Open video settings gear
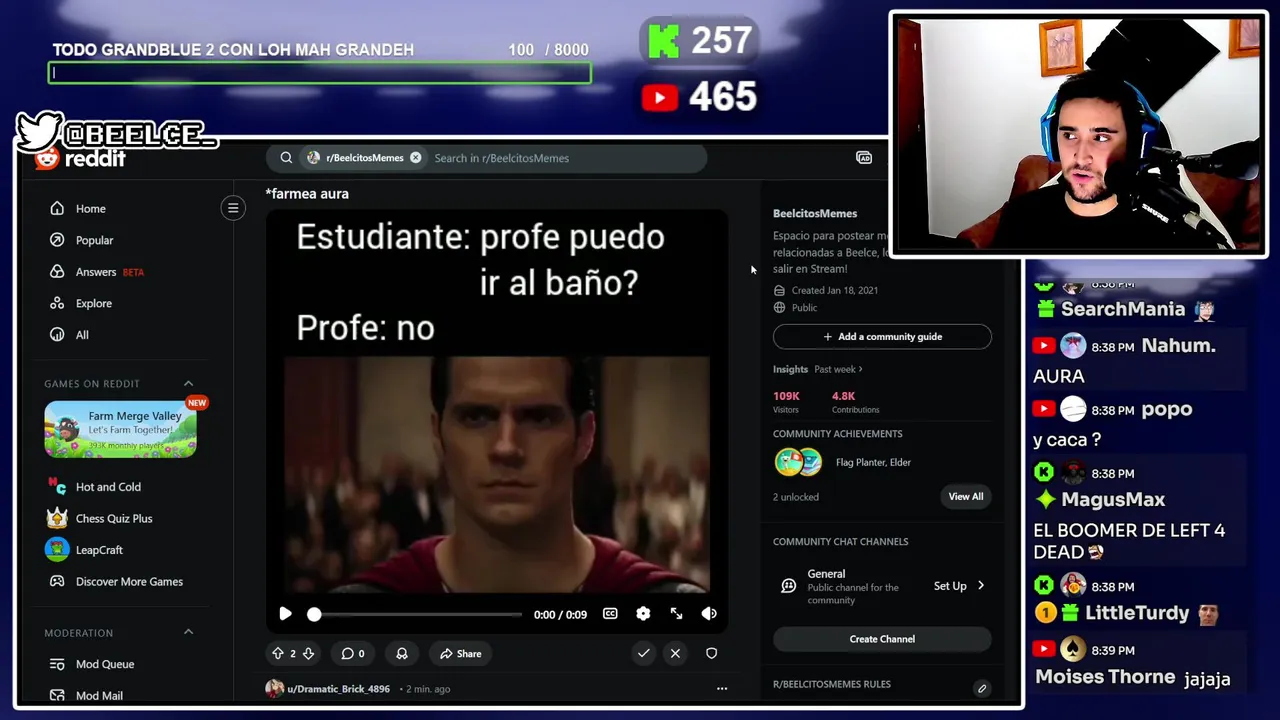 click(x=643, y=614)
